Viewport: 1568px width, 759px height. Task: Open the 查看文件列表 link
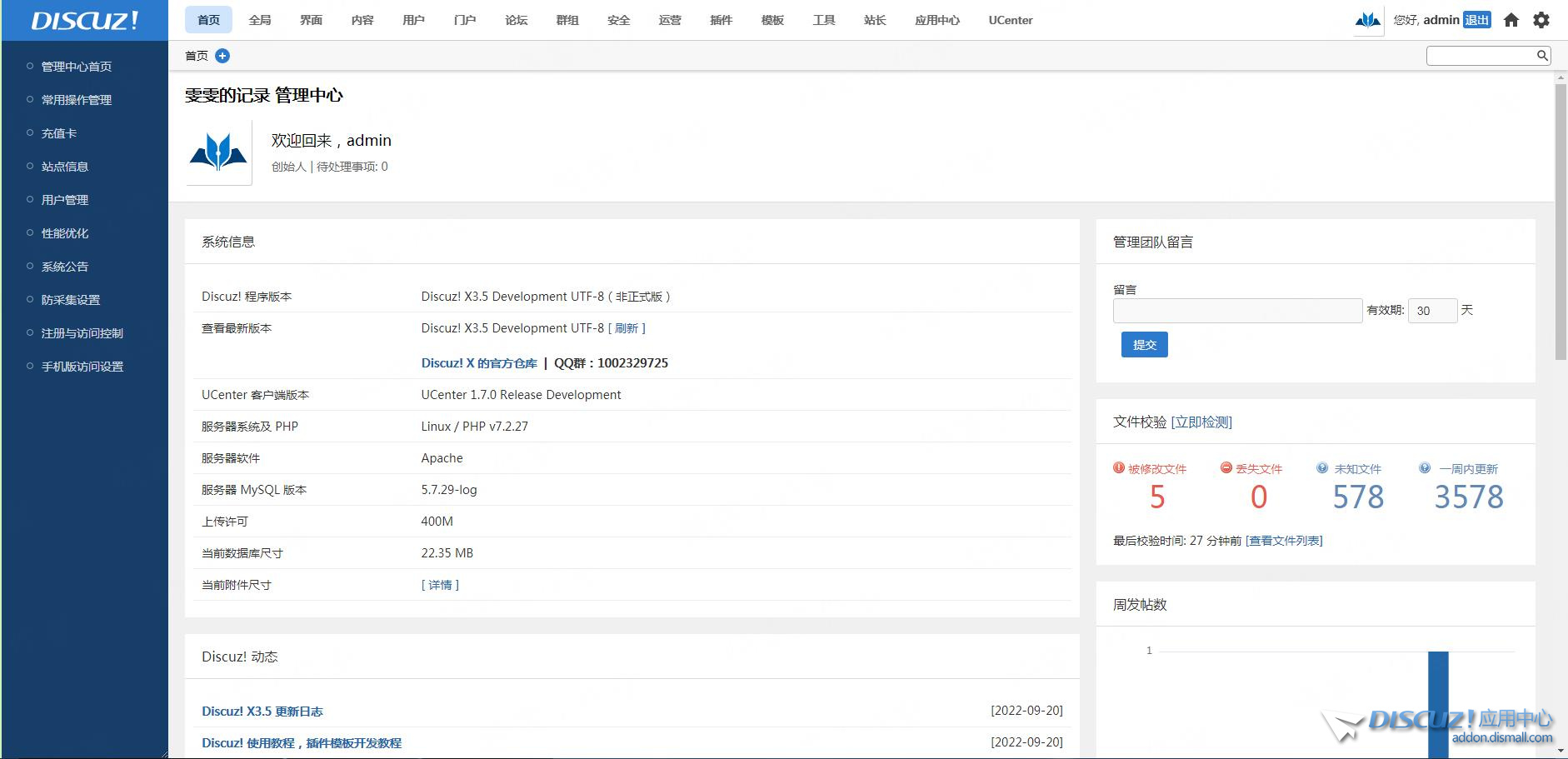pos(1284,541)
